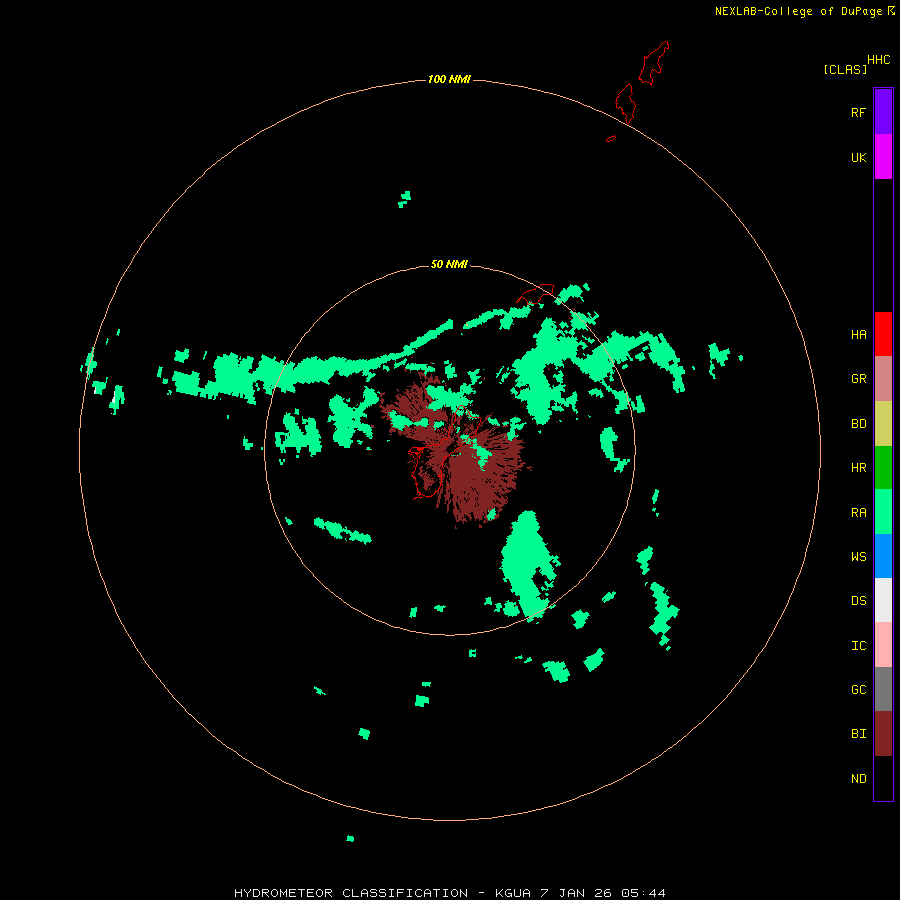Click the "WS" legend label
Viewport: 900px width, 900px height.
pyautogui.click(x=858, y=556)
